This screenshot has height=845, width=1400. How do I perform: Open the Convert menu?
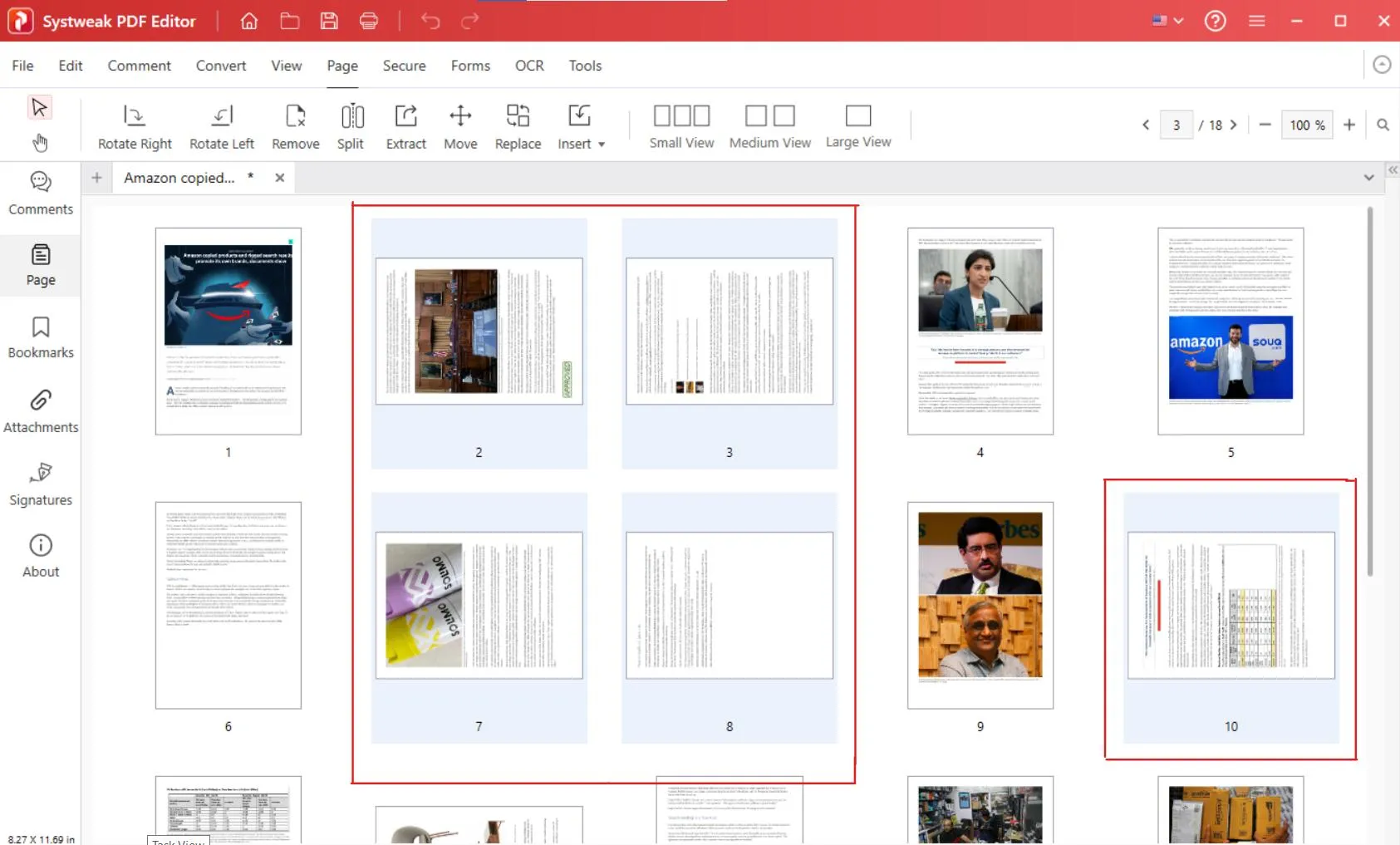(x=220, y=66)
